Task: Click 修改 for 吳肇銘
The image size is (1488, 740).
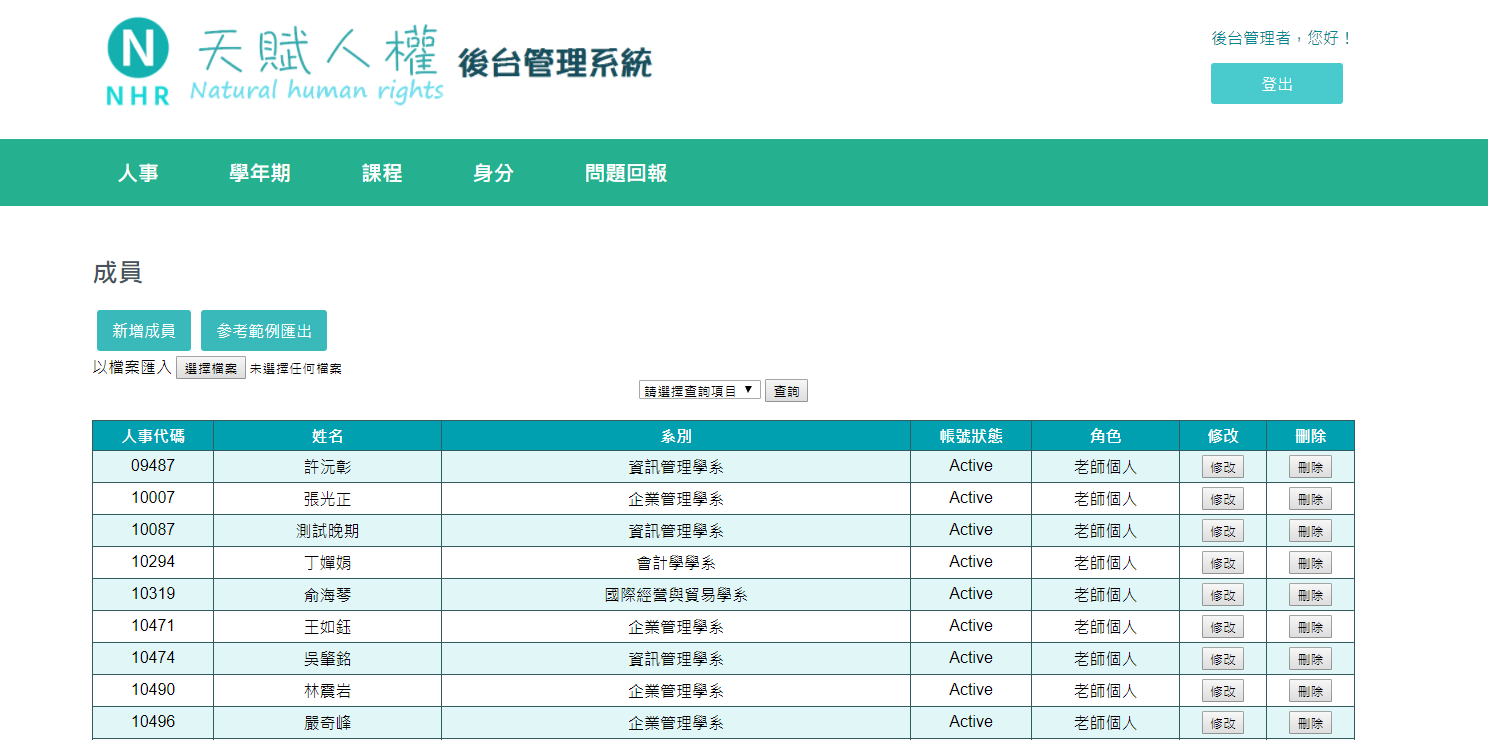Action: pyautogui.click(x=1223, y=659)
